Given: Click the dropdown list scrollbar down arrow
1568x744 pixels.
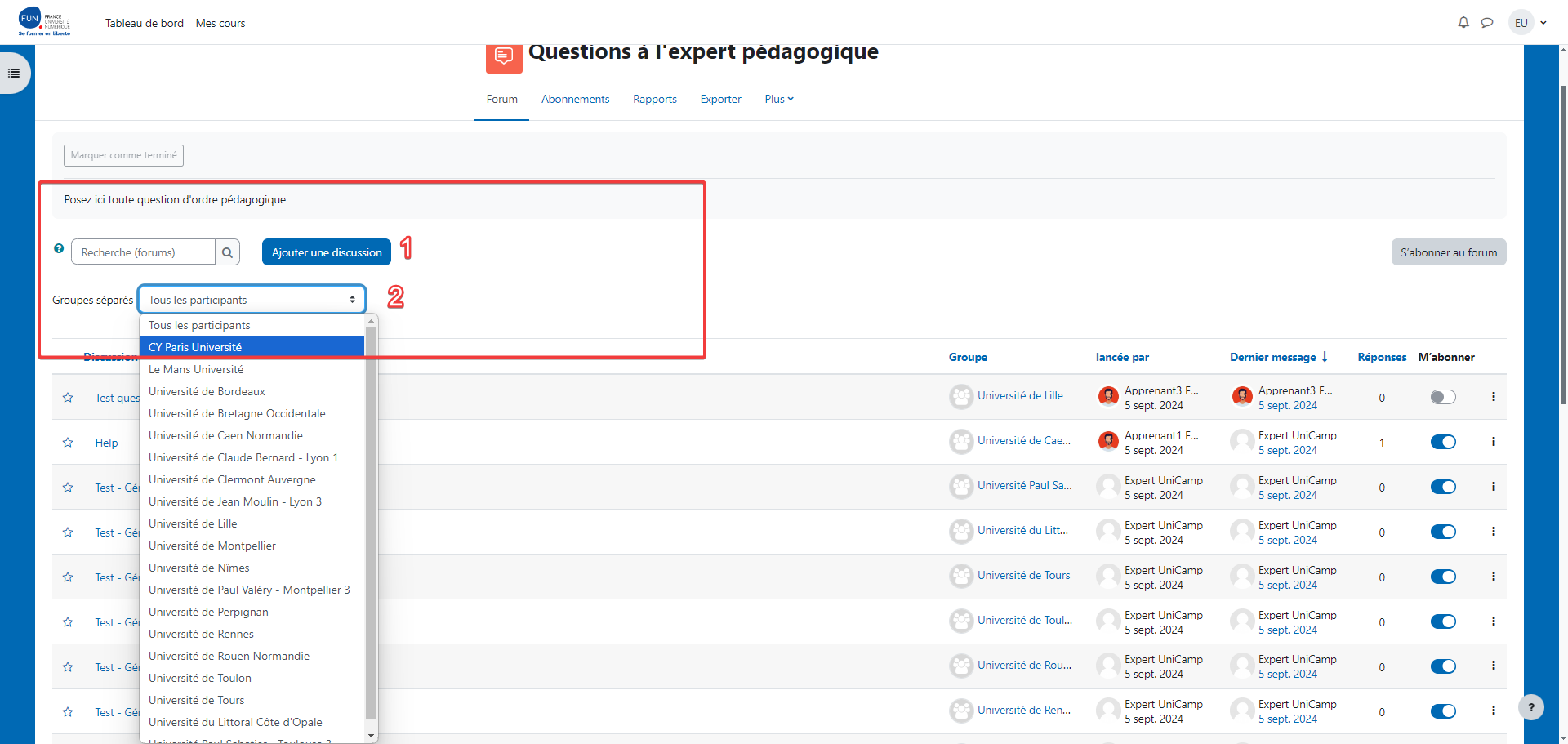Looking at the screenshot, I should pos(372,736).
